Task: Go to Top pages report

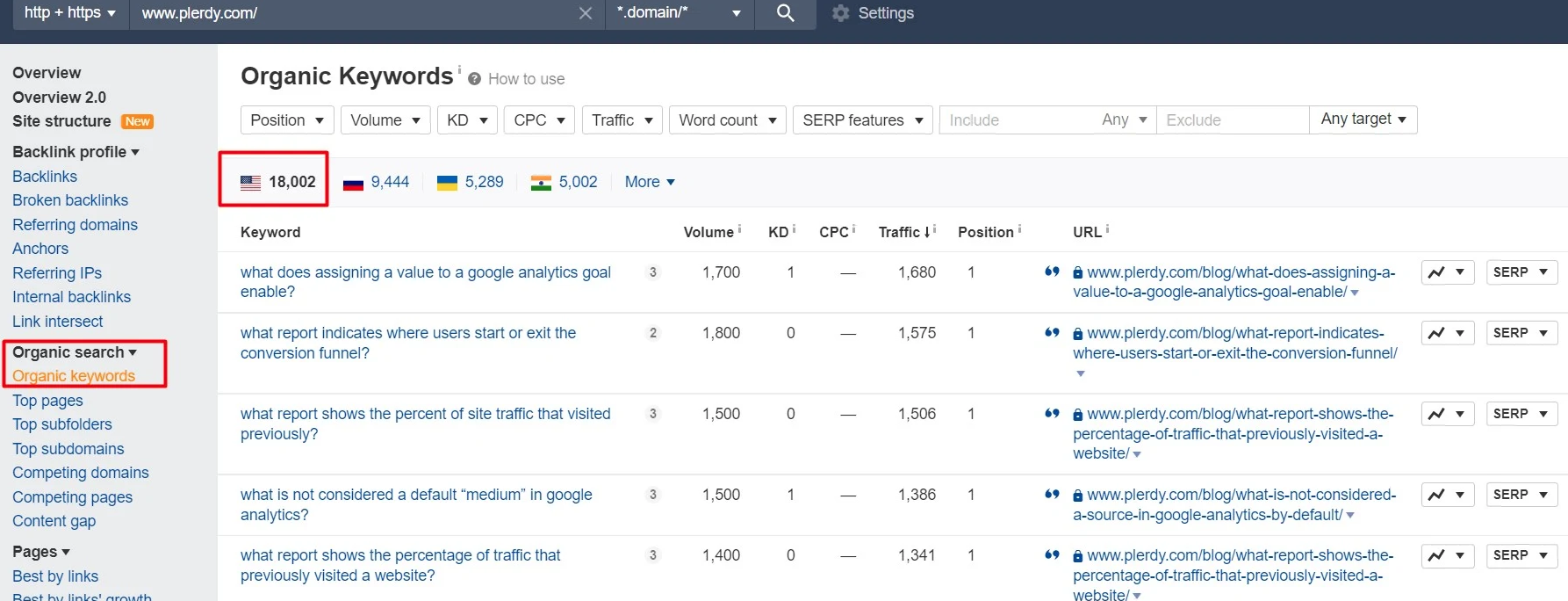Action: [47, 401]
